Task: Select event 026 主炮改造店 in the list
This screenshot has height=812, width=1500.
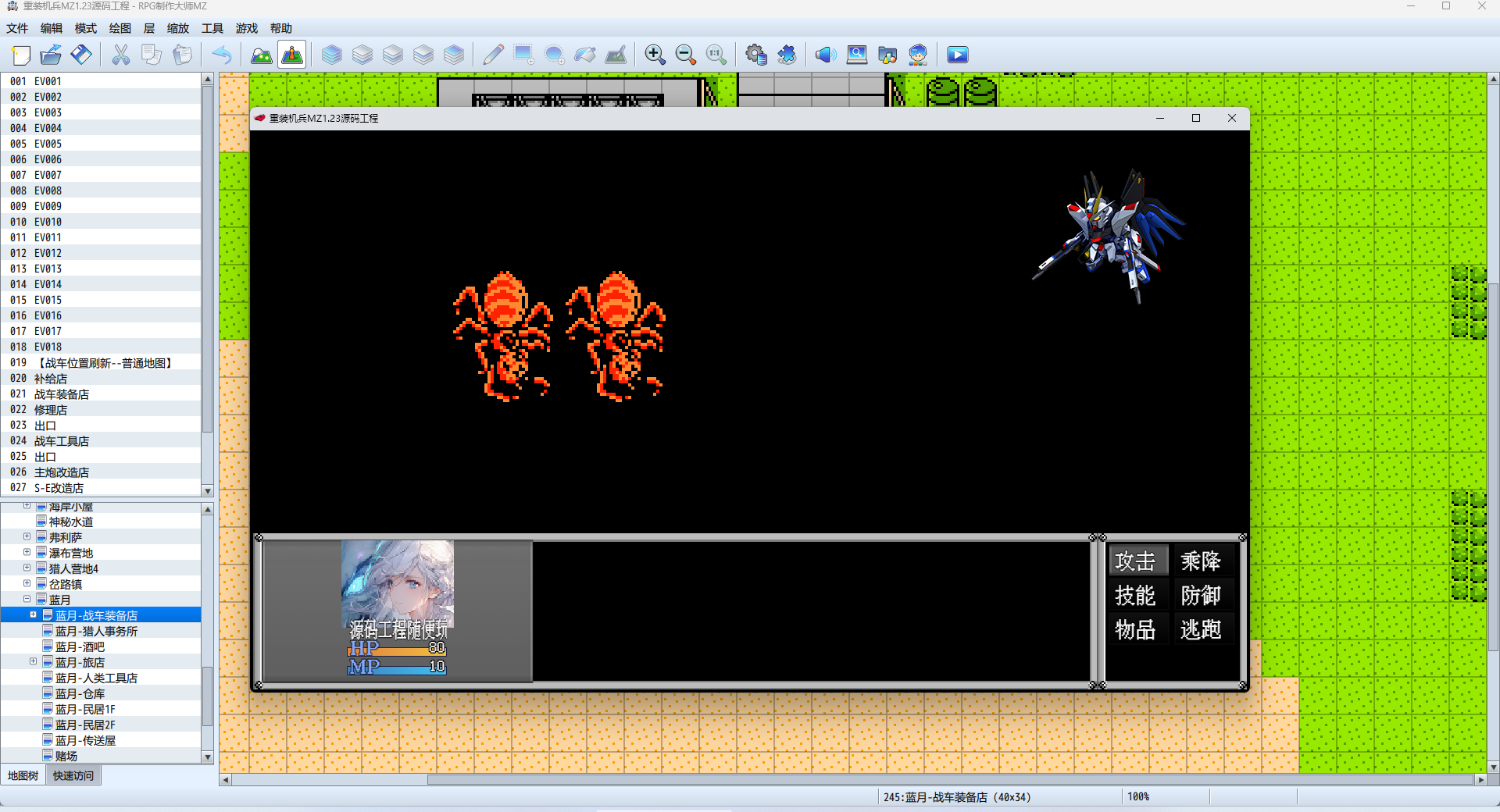Action: click(102, 472)
